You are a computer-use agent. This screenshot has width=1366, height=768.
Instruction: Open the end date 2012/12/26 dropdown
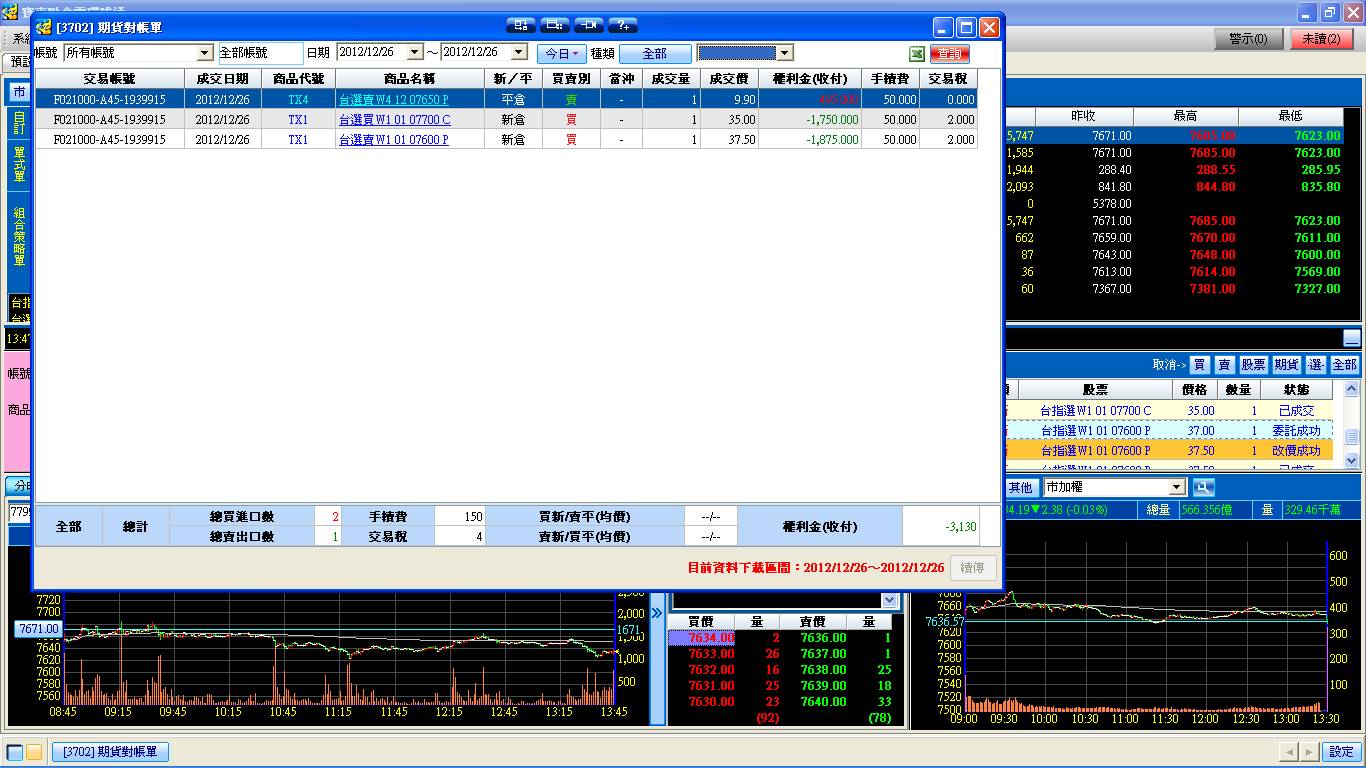pyautogui.click(x=519, y=53)
